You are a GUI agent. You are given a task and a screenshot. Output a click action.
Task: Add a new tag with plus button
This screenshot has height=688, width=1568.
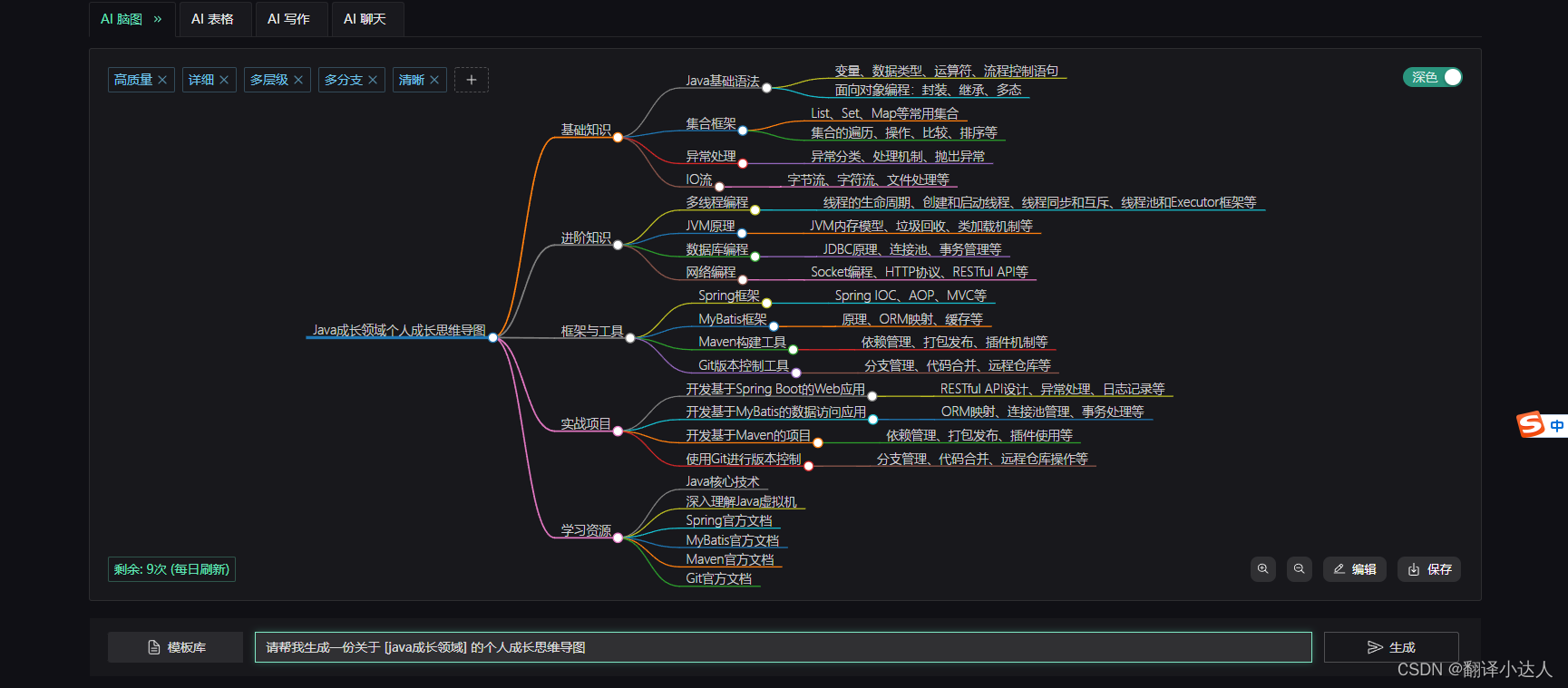(472, 80)
